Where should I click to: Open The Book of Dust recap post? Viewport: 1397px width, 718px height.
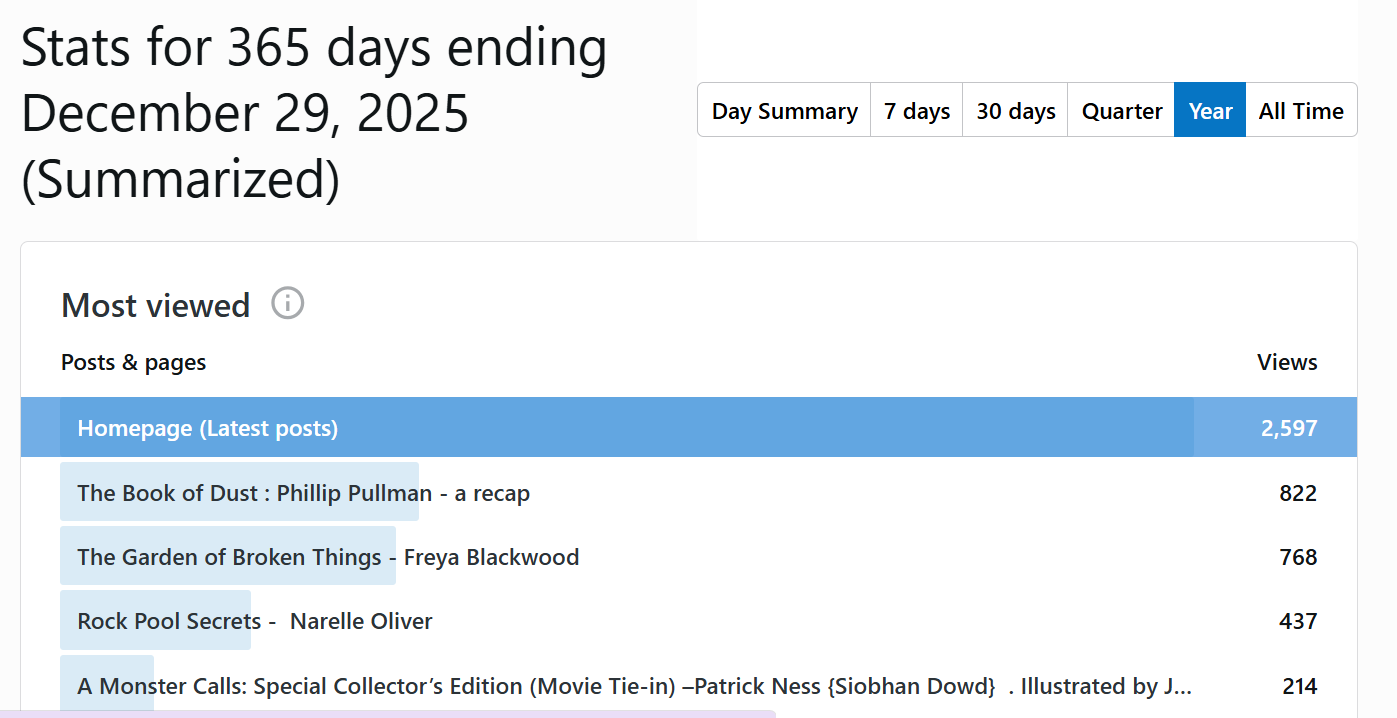tap(303, 493)
